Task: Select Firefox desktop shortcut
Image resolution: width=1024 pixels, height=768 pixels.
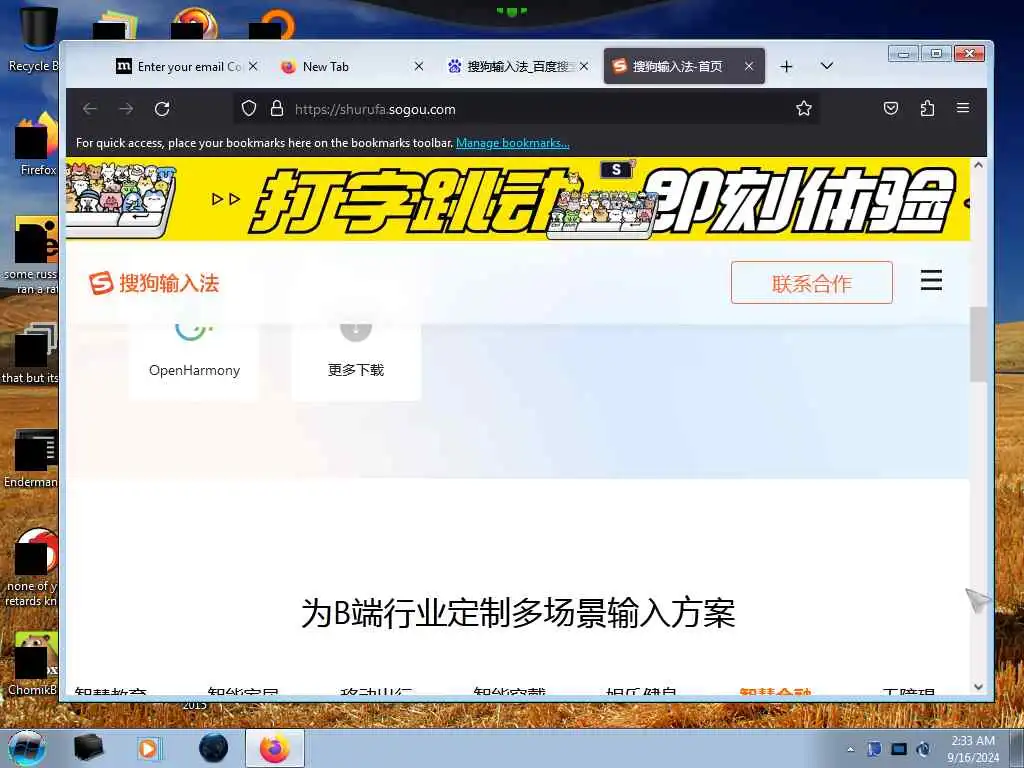Action: coord(36,144)
